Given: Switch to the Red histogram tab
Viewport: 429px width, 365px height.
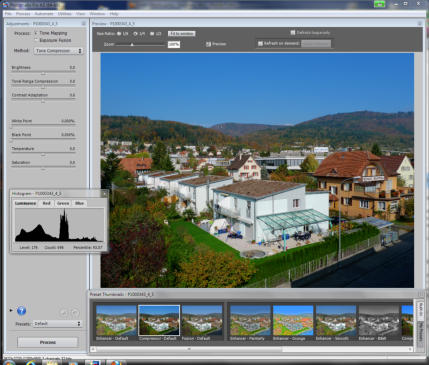Looking at the screenshot, I should coord(46,203).
